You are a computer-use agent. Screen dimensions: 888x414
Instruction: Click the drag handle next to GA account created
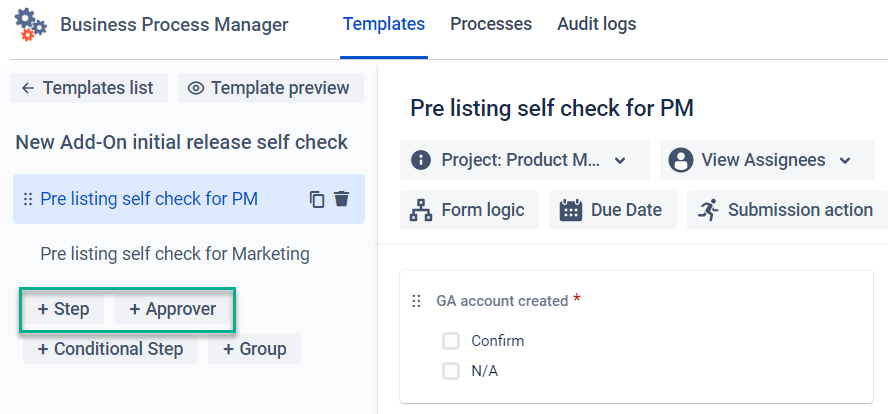[417, 301]
